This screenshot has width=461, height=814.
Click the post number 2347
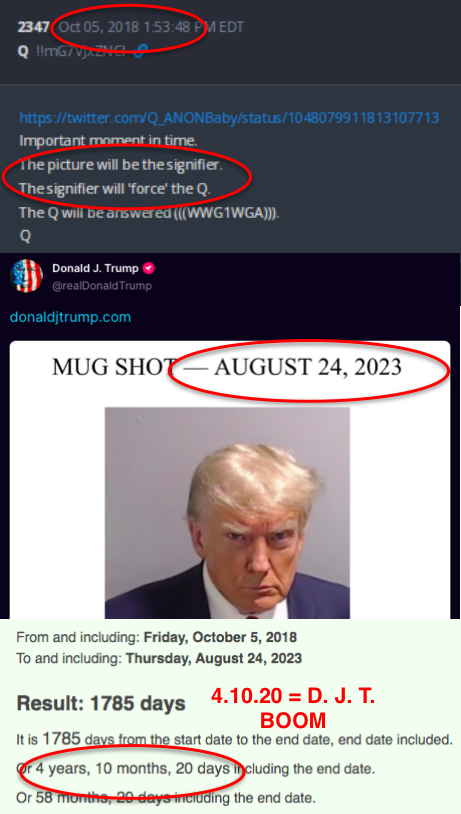click(33, 27)
